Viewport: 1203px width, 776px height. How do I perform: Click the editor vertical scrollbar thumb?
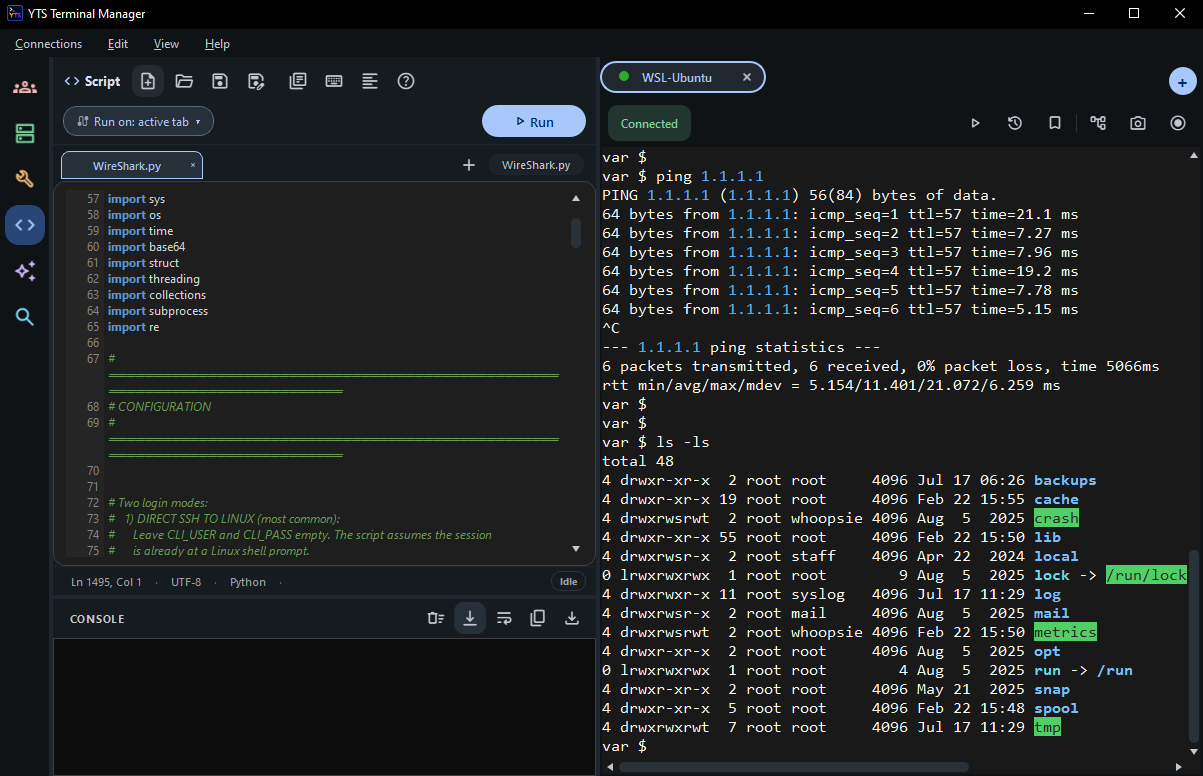pos(575,232)
